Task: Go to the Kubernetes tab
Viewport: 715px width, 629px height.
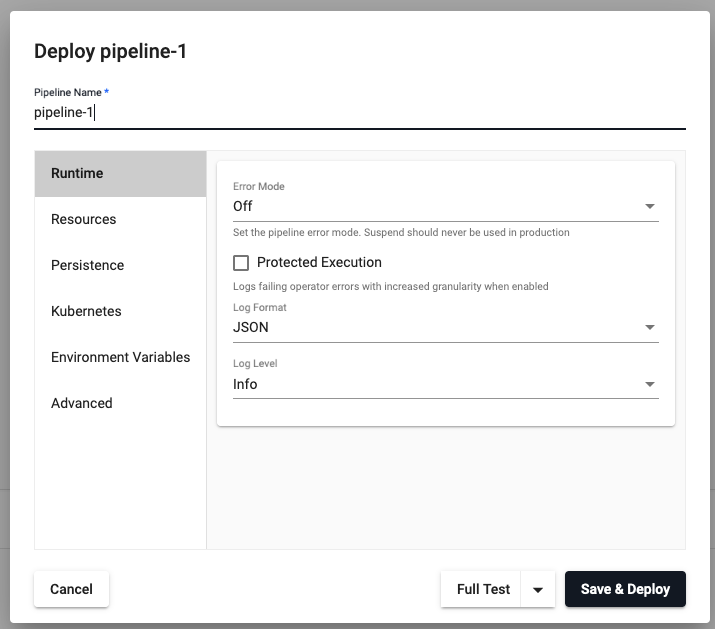Action: [x=120, y=311]
